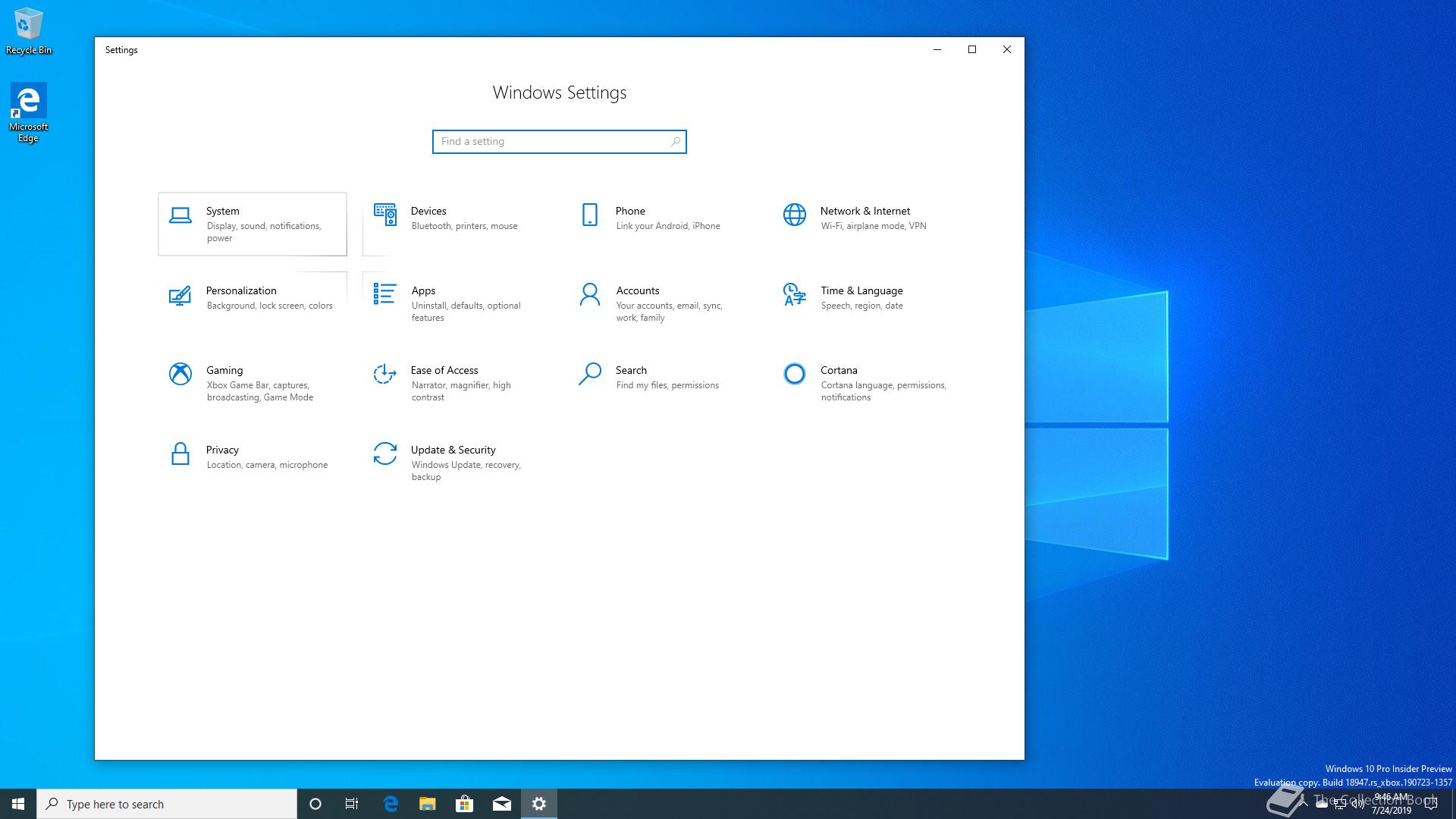This screenshot has height=819, width=1456.
Task: Open the Search settings category
Action: tap(662, 383)
